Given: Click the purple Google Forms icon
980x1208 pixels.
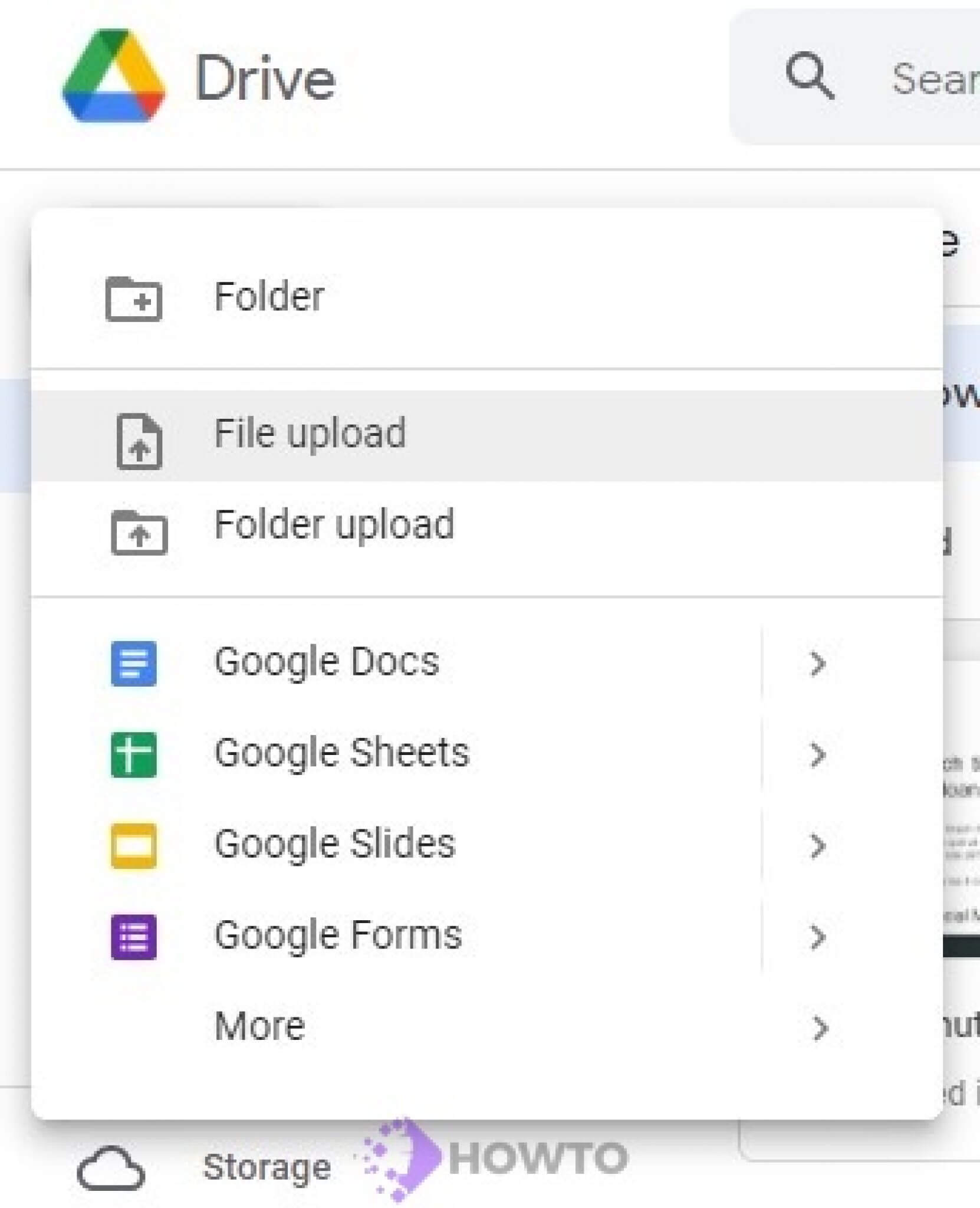Looking at the screenshot, I should tap(134, 937).
